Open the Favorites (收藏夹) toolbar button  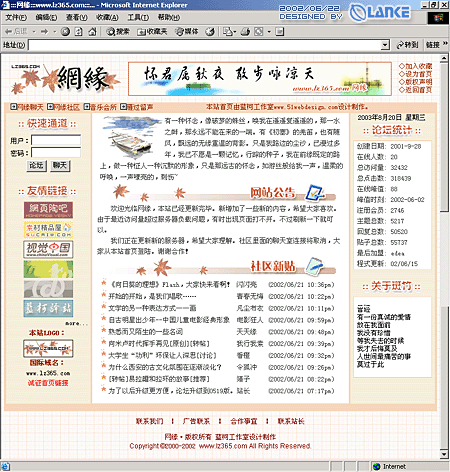[x=152, y=32]
